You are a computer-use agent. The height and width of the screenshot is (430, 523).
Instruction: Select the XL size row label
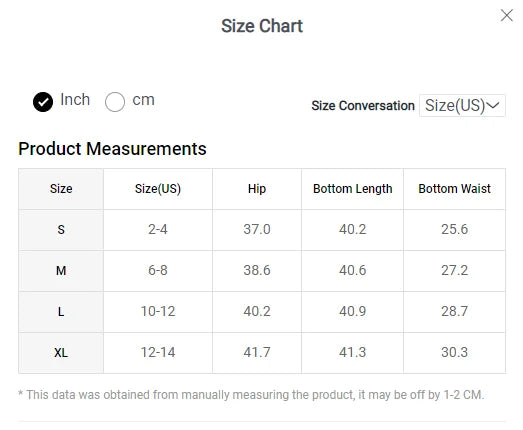[61, 353]
